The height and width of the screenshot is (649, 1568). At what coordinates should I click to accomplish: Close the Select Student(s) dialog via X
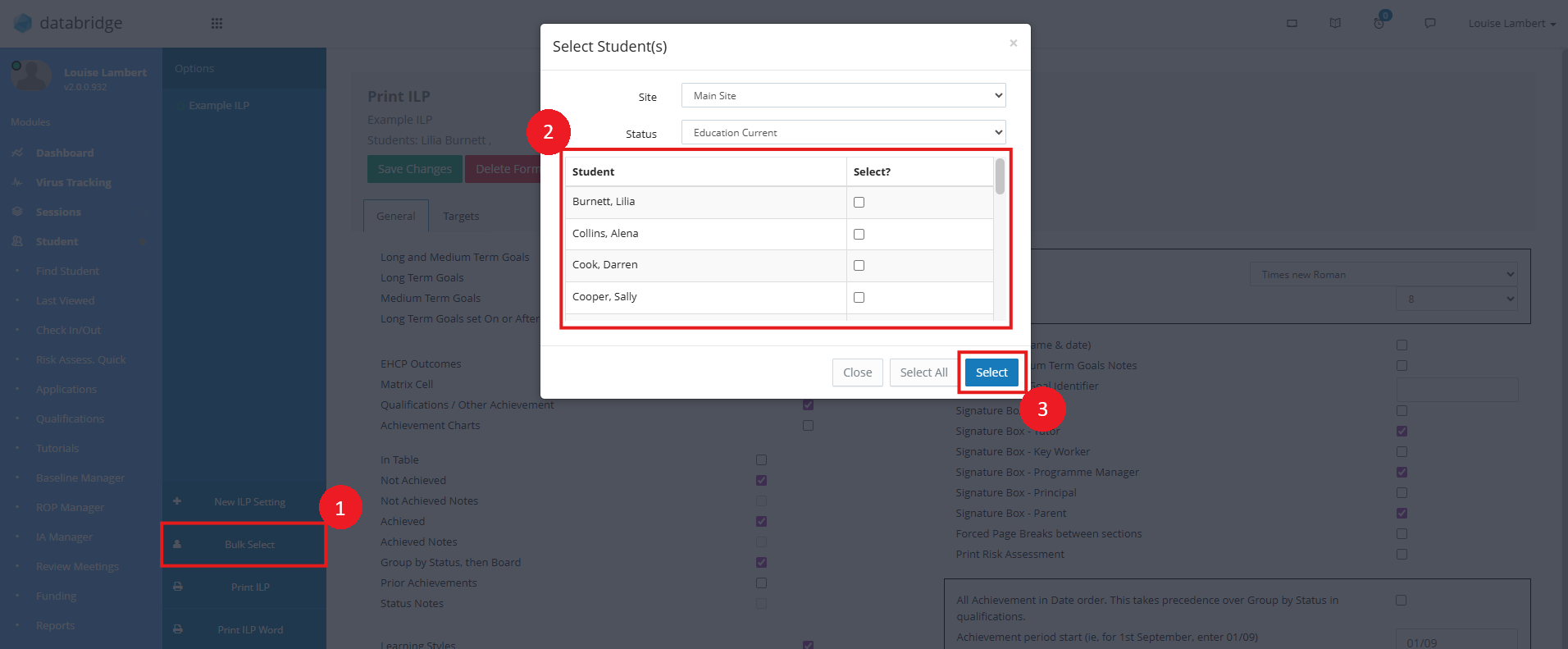coord(1014,43)
